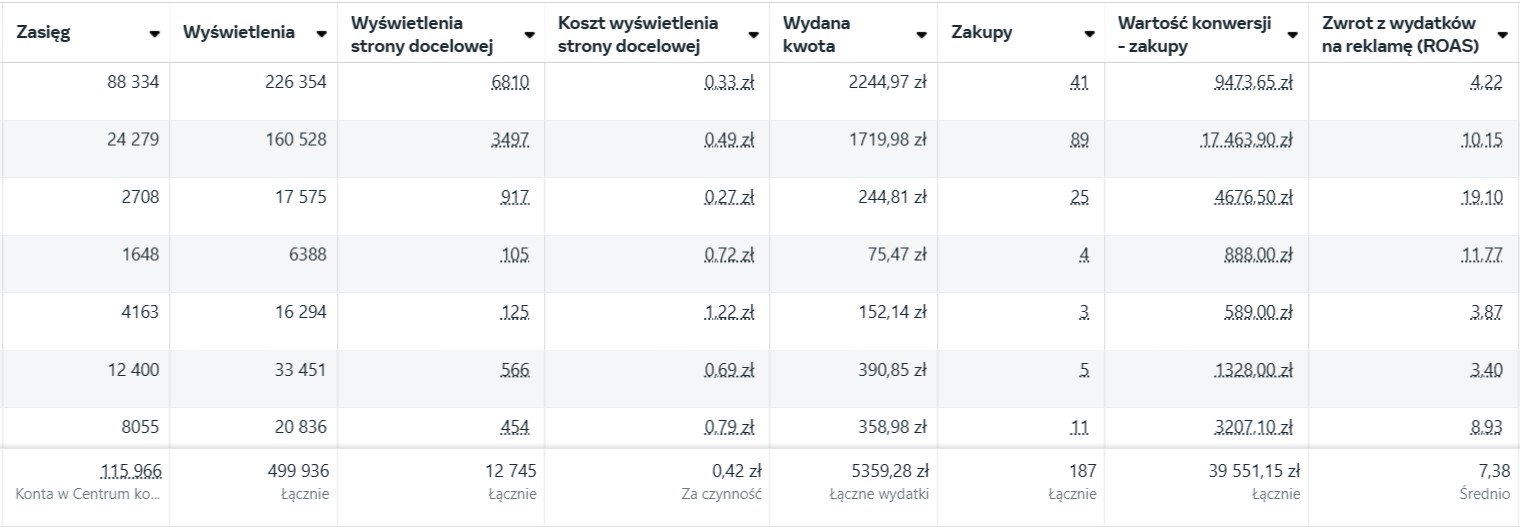The width and height of the screenshot is (1520, 527).
Task: Open the 17 463,90 zł conversion value link
Action: coord(1246,140)
